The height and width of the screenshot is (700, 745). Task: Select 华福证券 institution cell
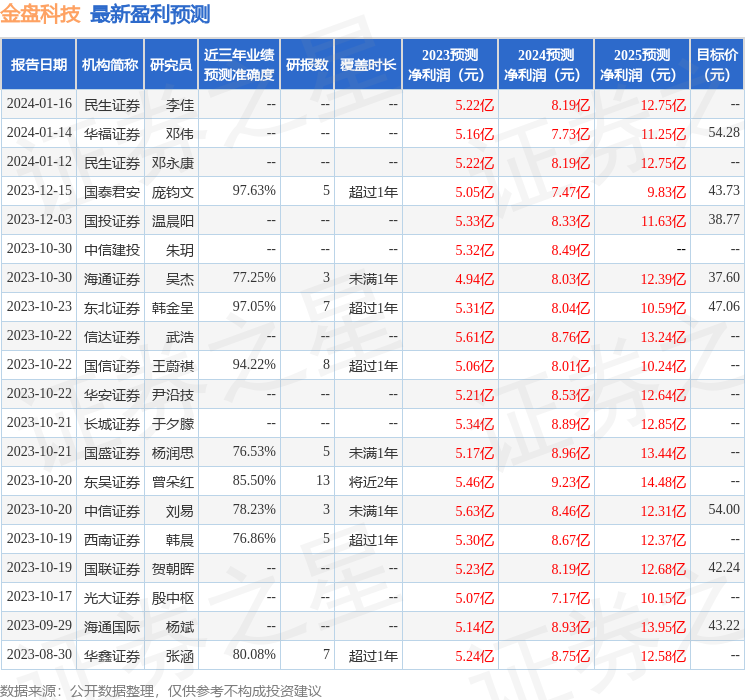point(112,134)
